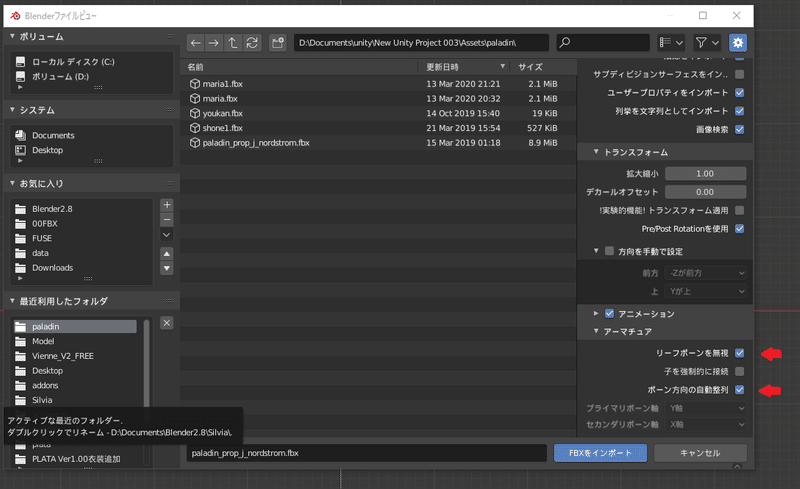Go up to parent directory

pyautogui.click(x=233, y=43)
